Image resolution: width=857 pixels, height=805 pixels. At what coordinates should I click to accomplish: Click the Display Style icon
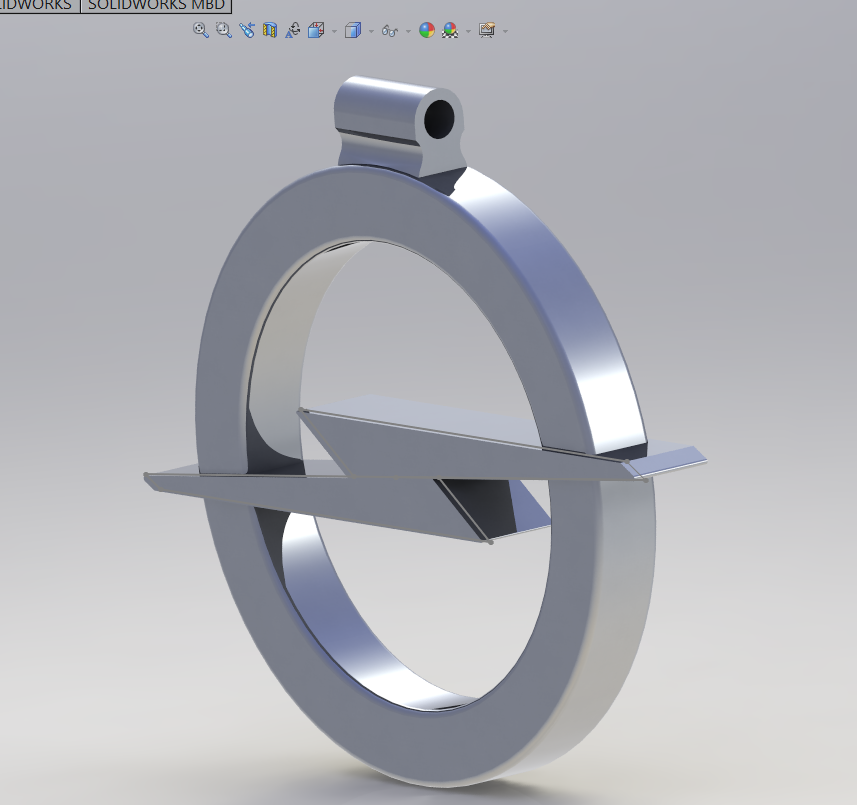(x=353, y=30)
